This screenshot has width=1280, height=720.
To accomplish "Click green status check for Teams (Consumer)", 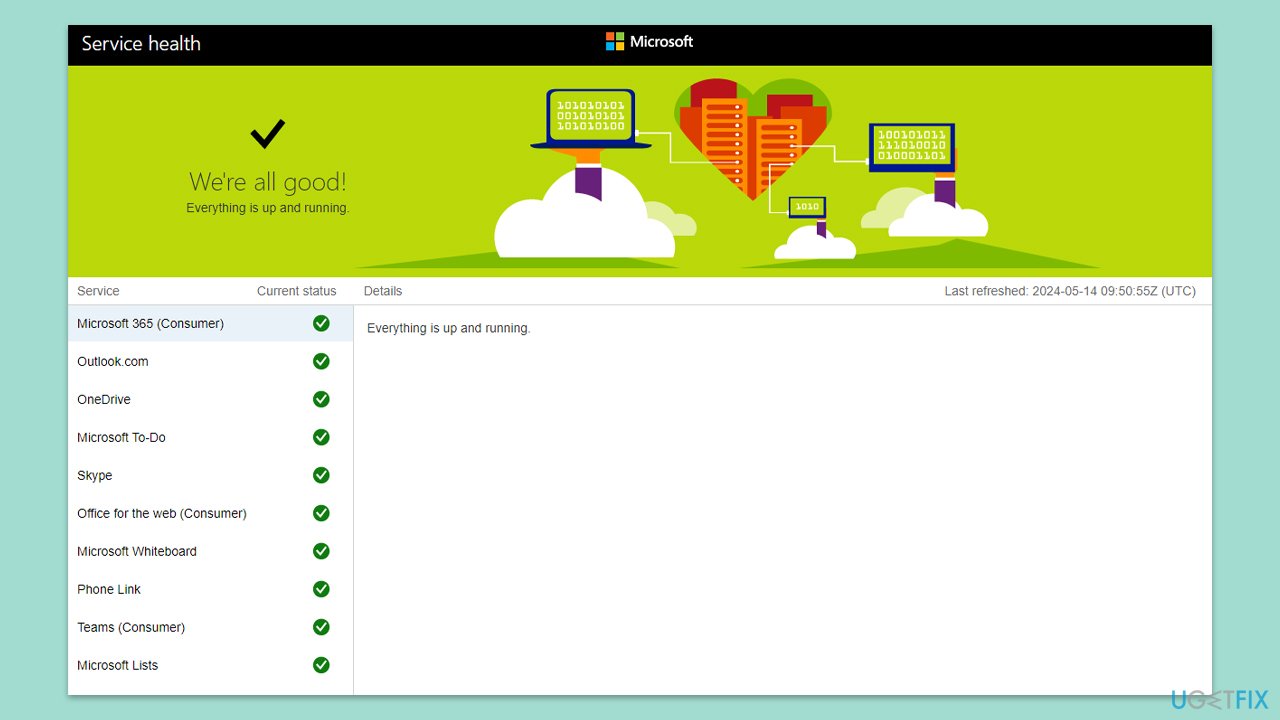I will click(321, 627).
